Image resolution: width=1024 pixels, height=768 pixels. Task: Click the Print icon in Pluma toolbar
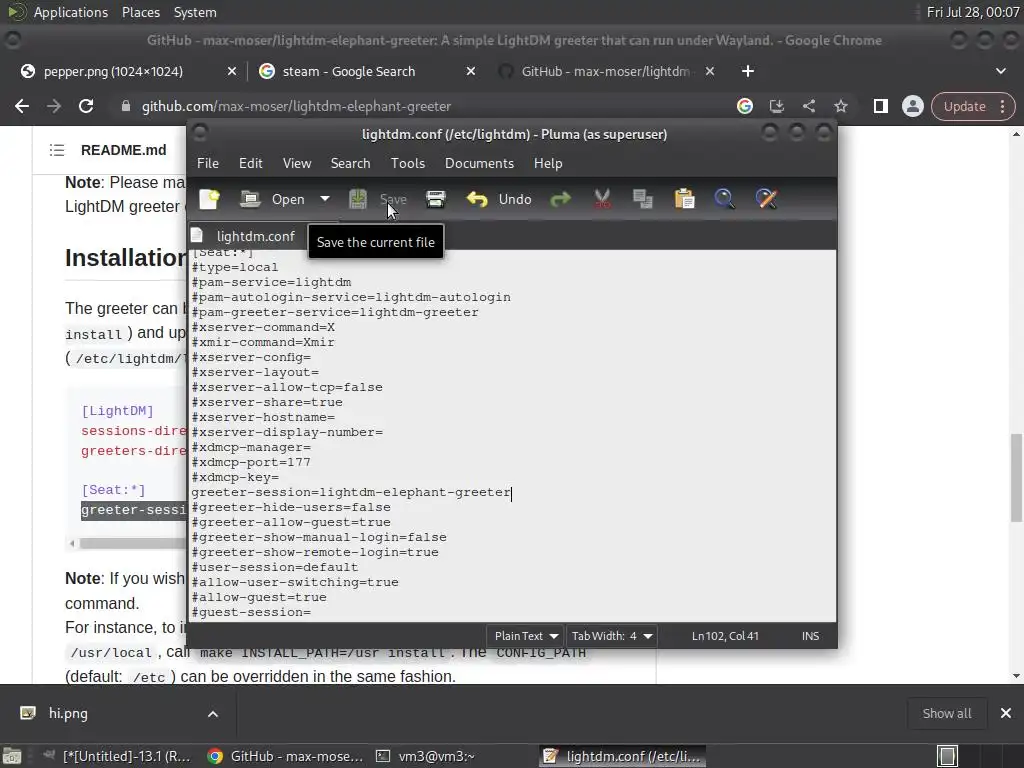[436, 199]
